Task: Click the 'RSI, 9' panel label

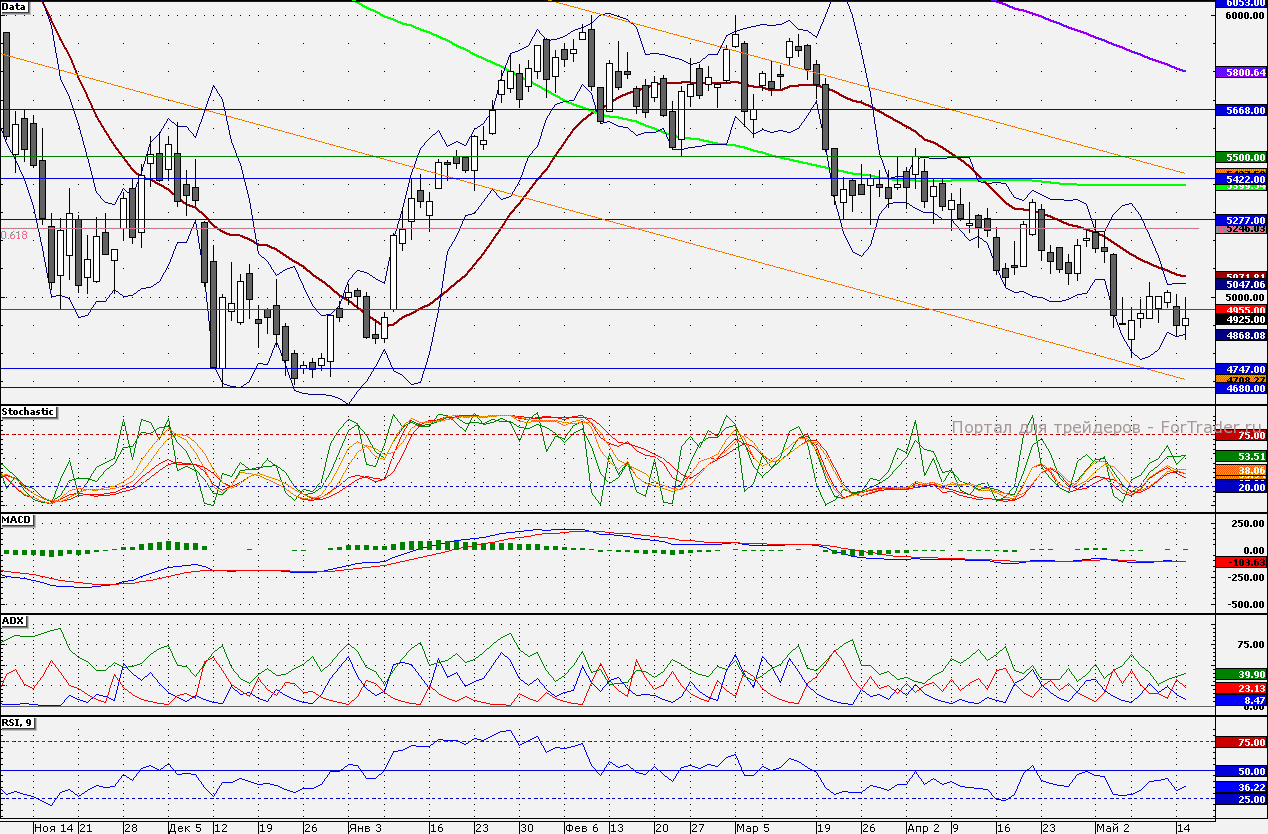Action: [18, 722]
